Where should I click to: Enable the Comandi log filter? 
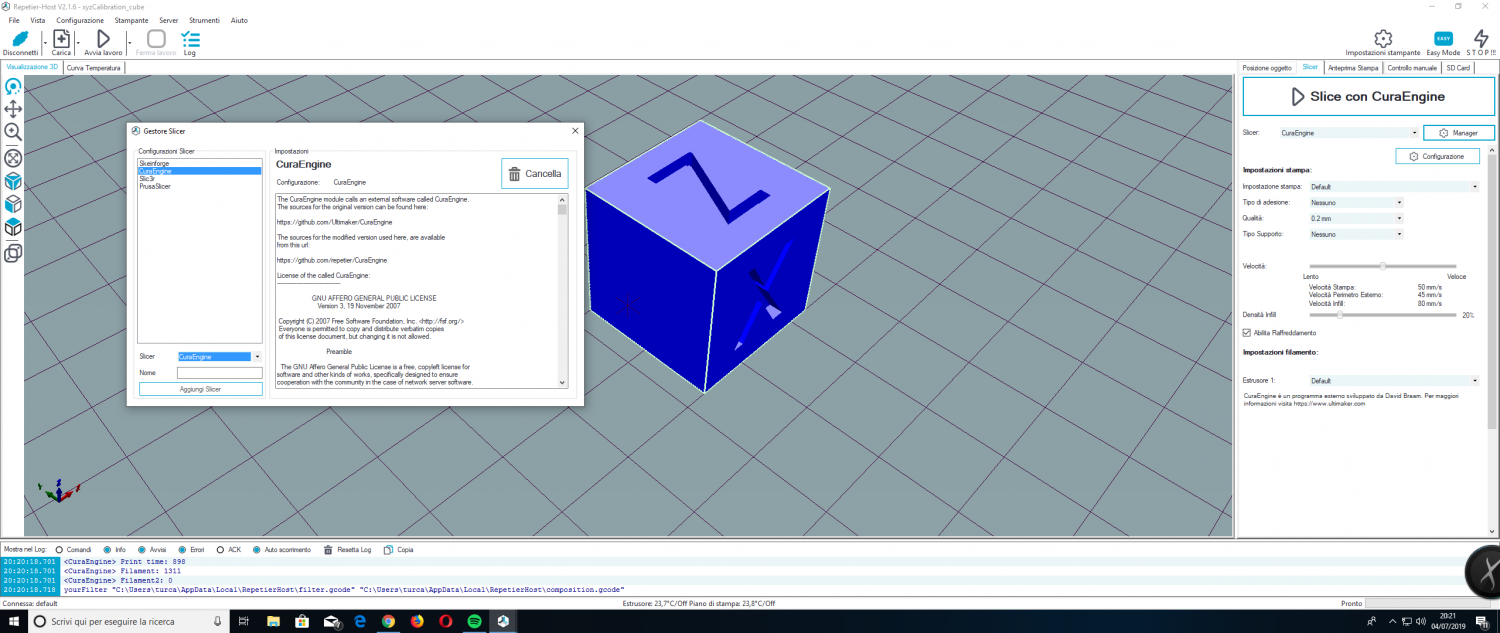coord(59,550)
